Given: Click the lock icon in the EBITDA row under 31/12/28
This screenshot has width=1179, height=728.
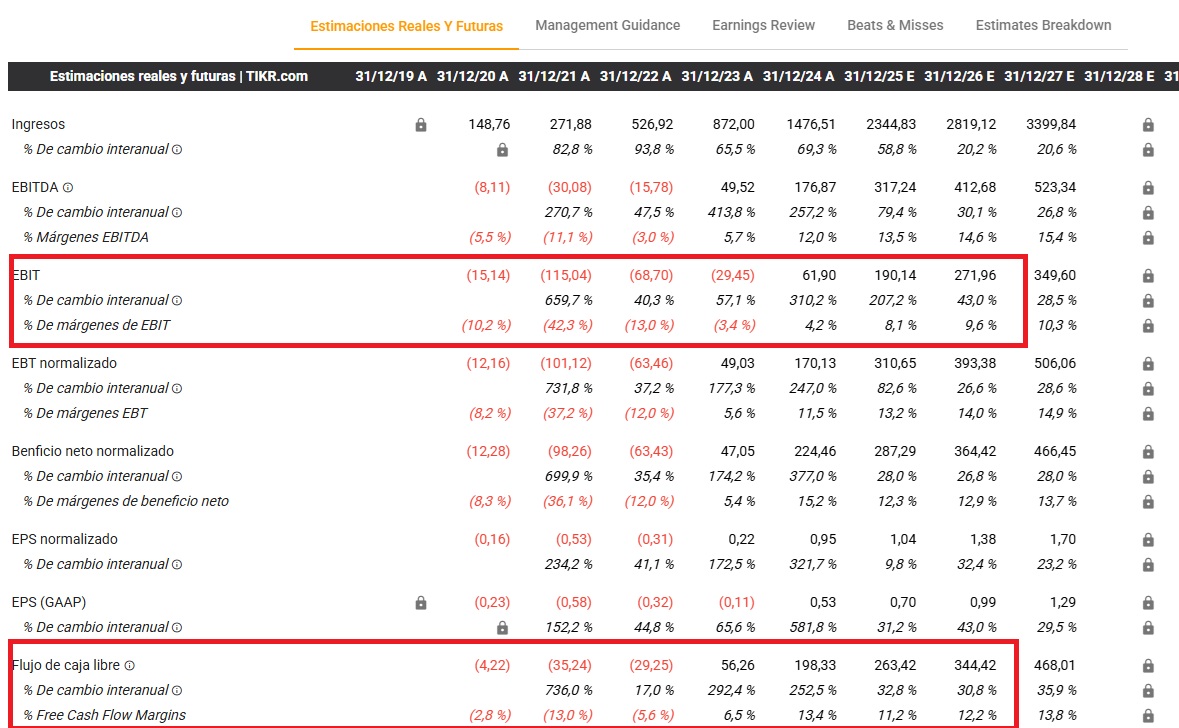Looking at the screenshot, I should point(1148,188).
